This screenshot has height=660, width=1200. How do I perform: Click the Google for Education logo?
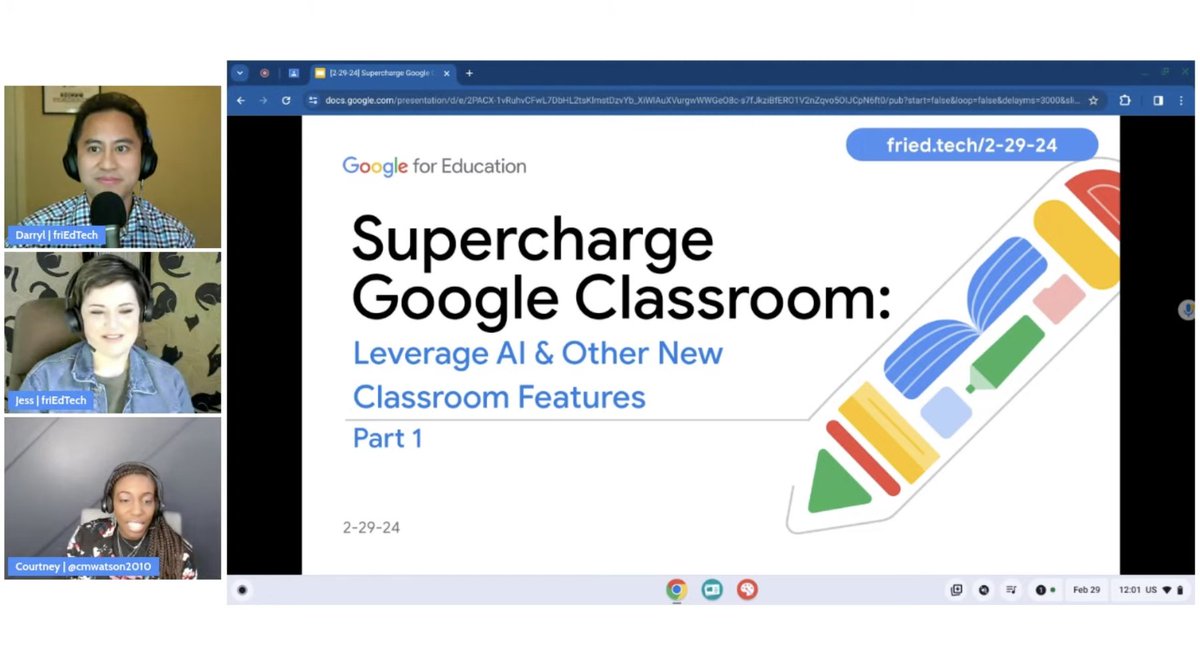coord(434,166)
